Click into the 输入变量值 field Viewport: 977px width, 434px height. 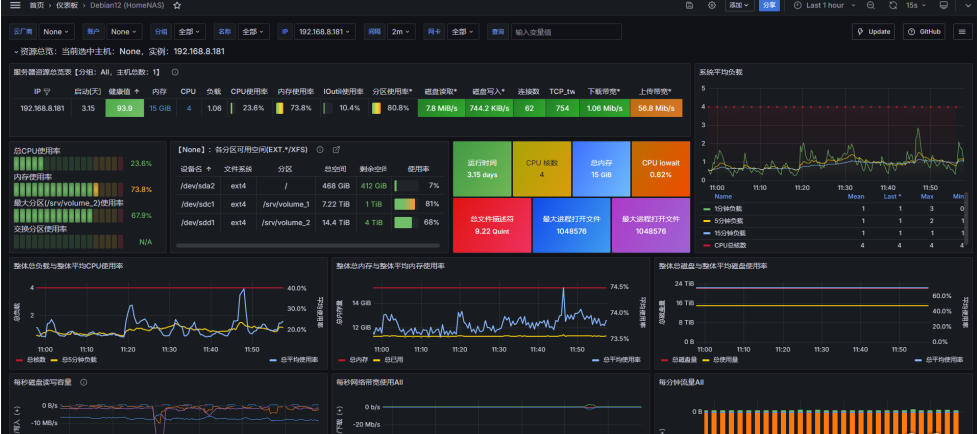(566, 32)
